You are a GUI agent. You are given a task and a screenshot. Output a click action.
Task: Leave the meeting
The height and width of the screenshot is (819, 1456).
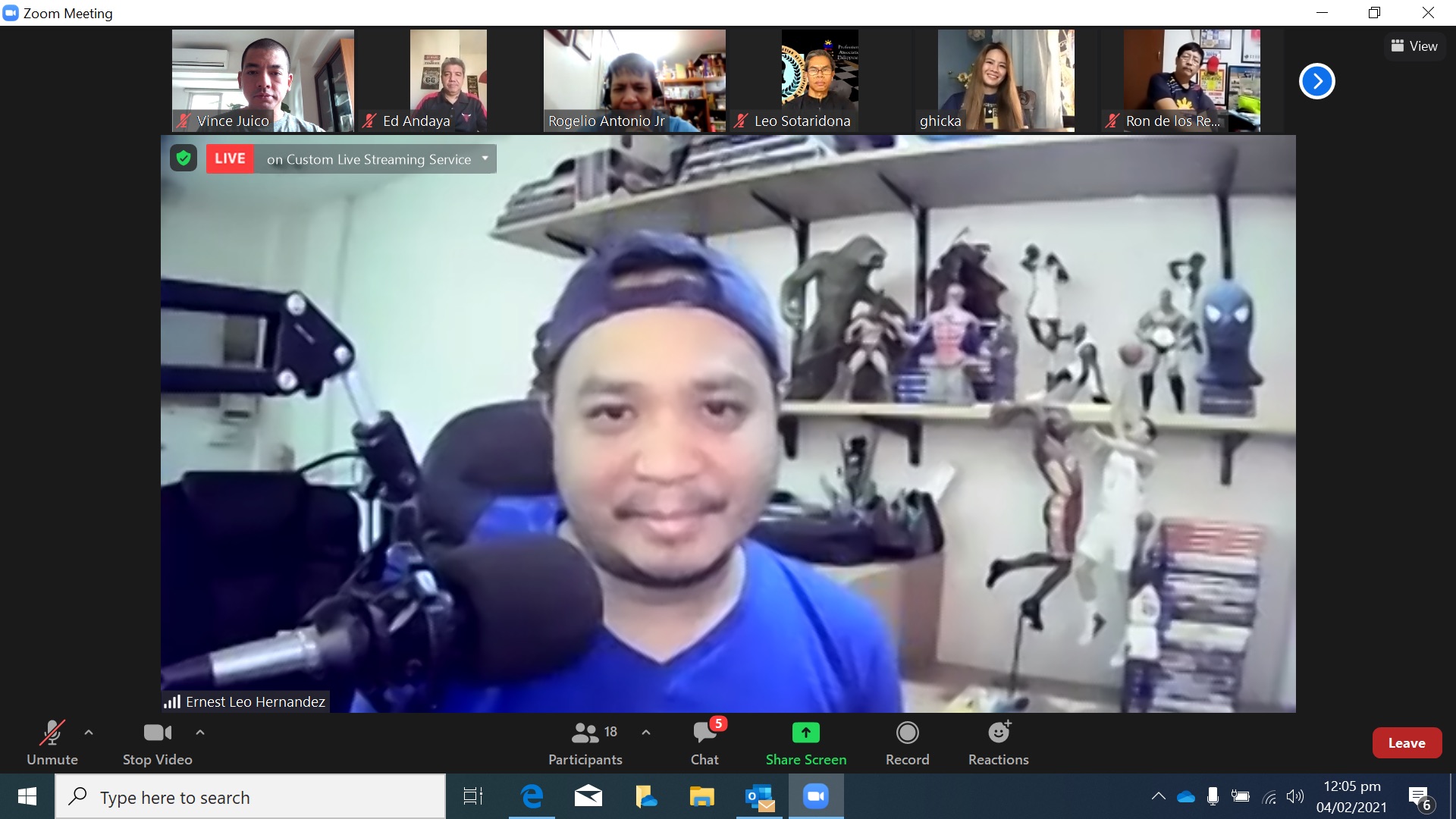coord(1406,743)
